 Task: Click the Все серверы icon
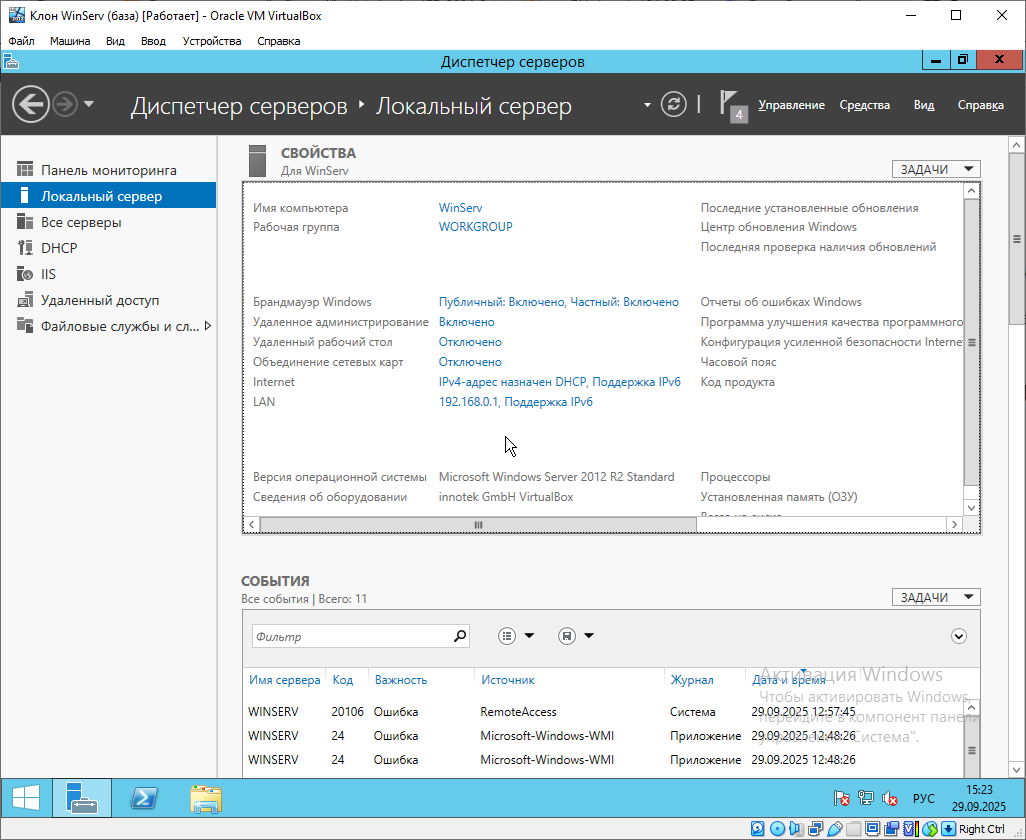click(x=25, y=222)
